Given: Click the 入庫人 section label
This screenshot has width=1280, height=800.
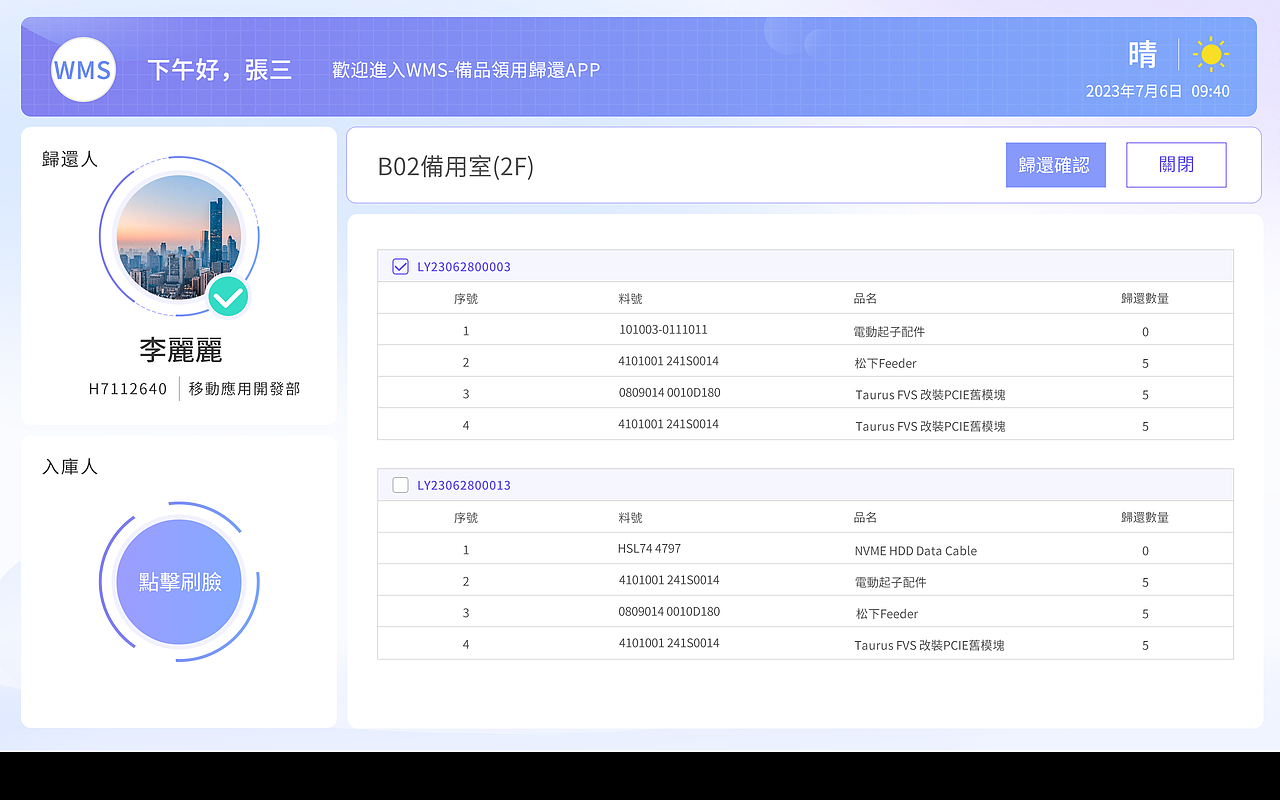Looking at the screenshot, I should pos(68,466).
